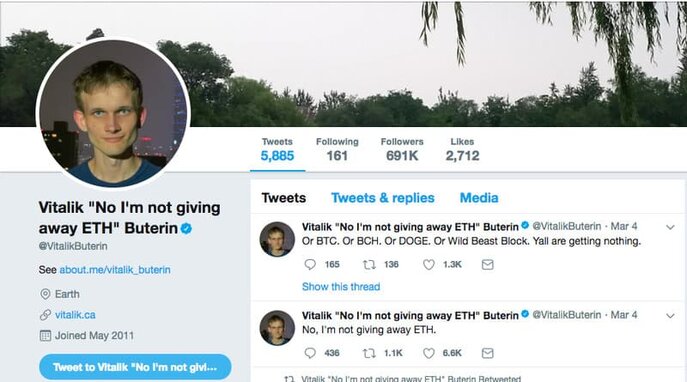Click the verified badge beside profile name
This screenshot has width=687, height=382.
tap(186, 228)
